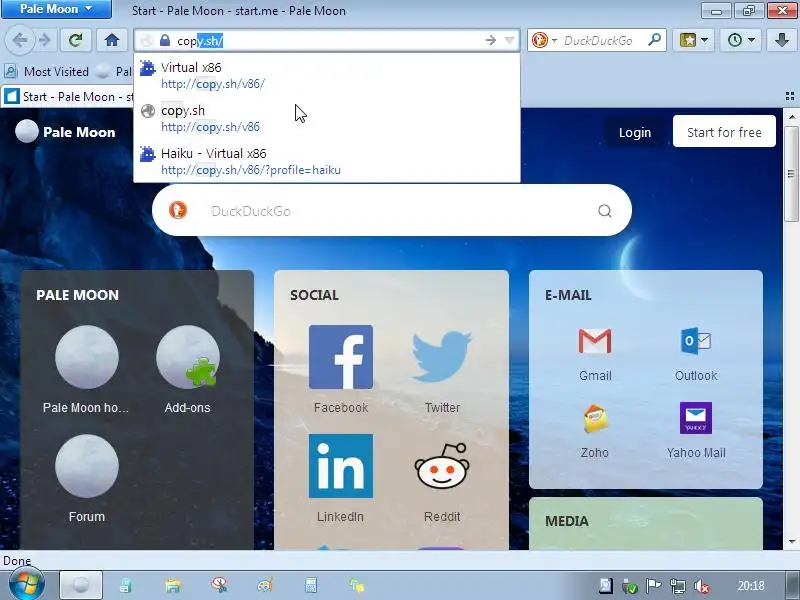Click the PALE MOON widget heading
800x600 pixels.
77,295
